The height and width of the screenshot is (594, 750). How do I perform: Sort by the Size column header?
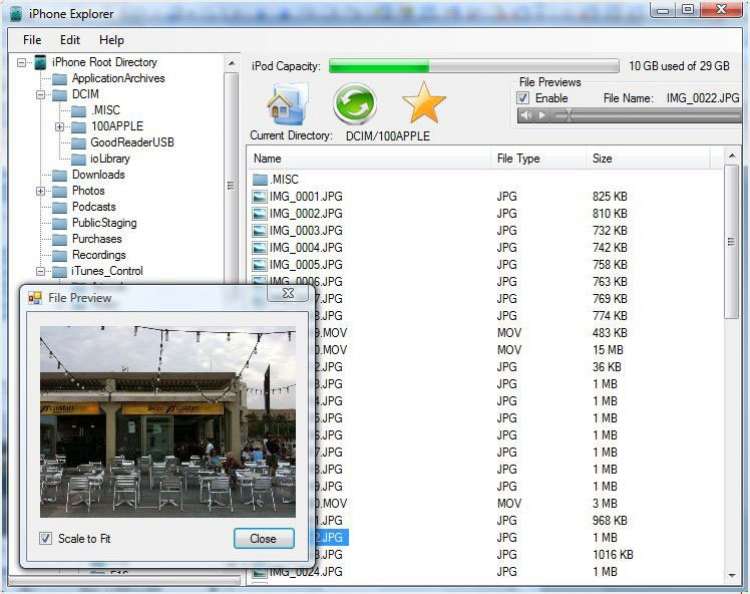[x=648, y=158]
